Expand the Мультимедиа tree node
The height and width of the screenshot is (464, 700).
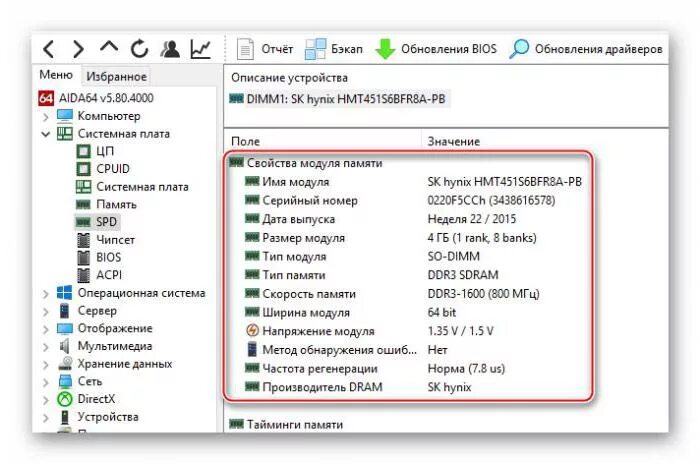(x=46, y=347)
